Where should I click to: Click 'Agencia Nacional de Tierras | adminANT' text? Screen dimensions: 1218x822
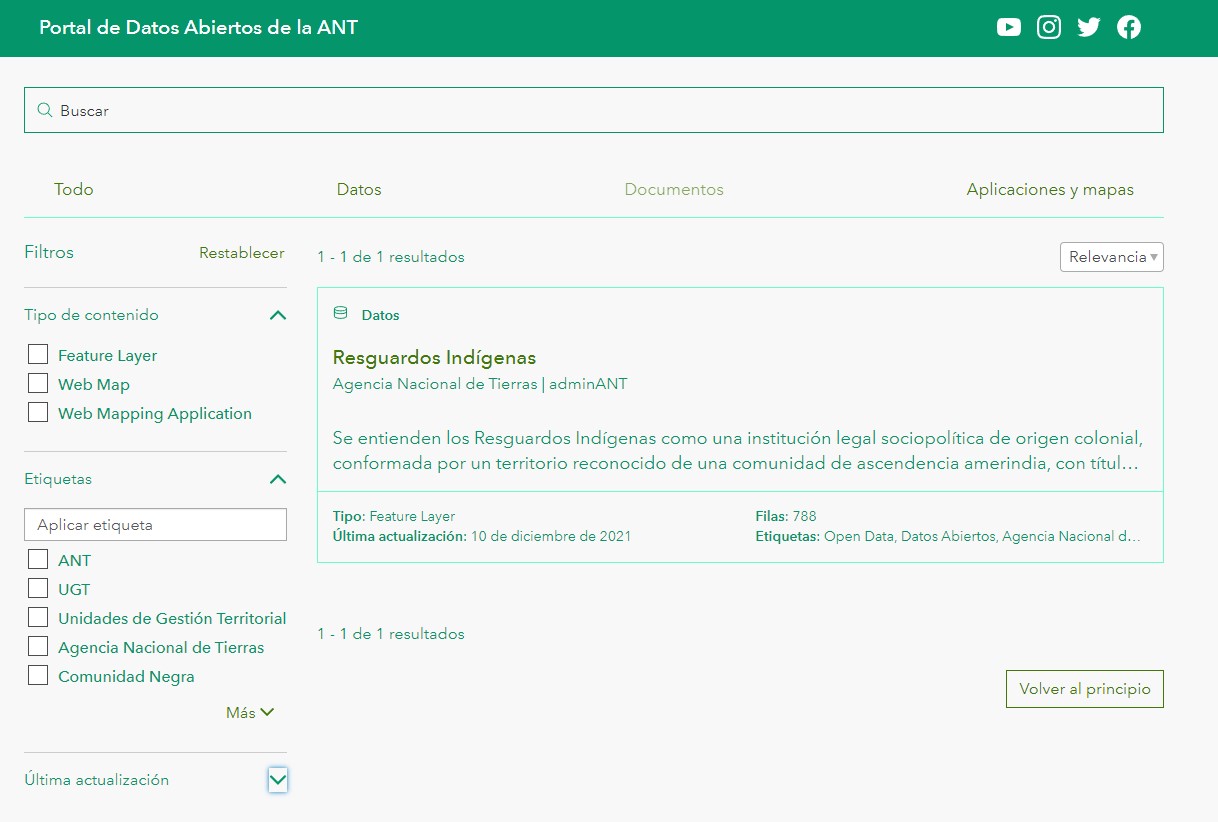click(480, 384)
